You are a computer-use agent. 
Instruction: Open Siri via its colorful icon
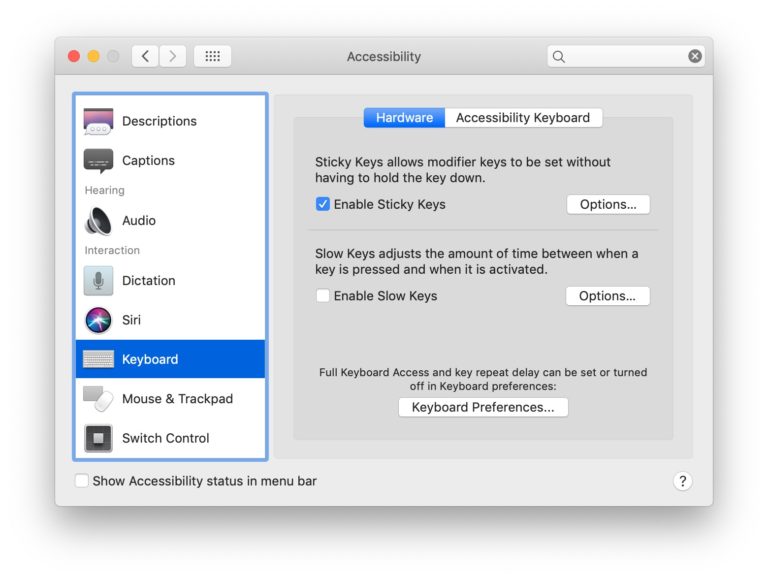(x=98, y=320)
